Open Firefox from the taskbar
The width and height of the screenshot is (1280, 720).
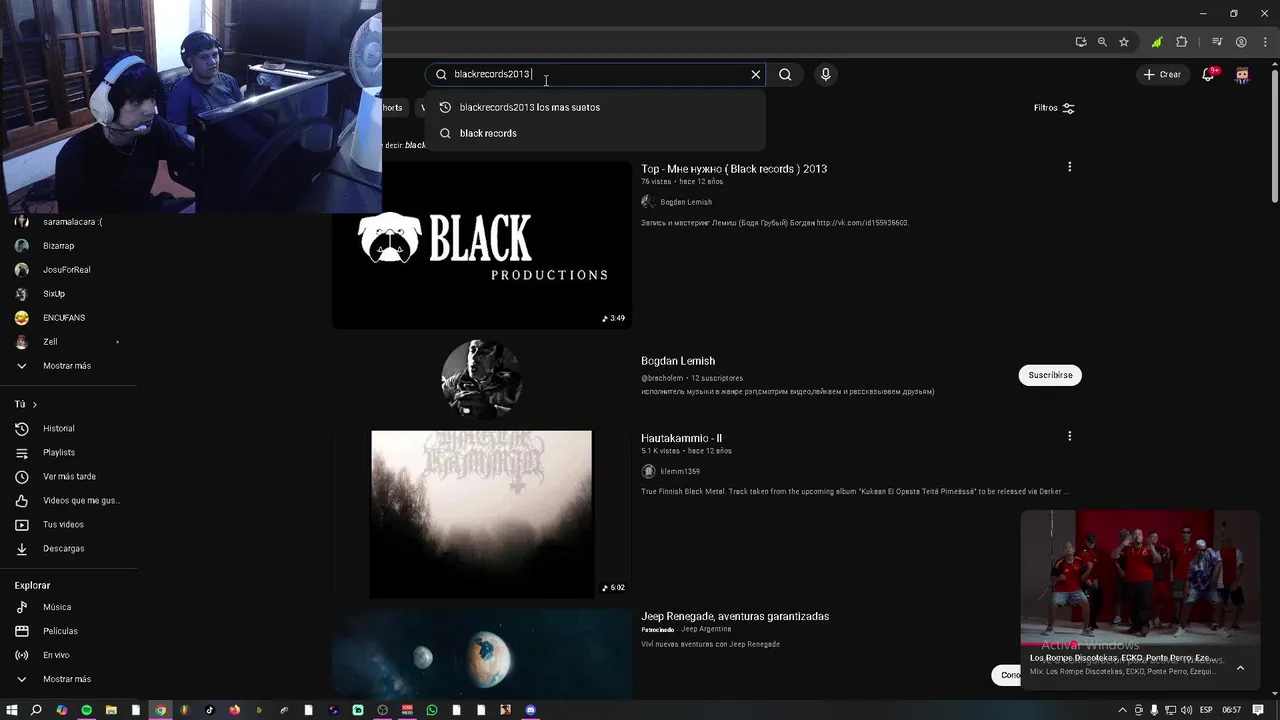[235, 710]
